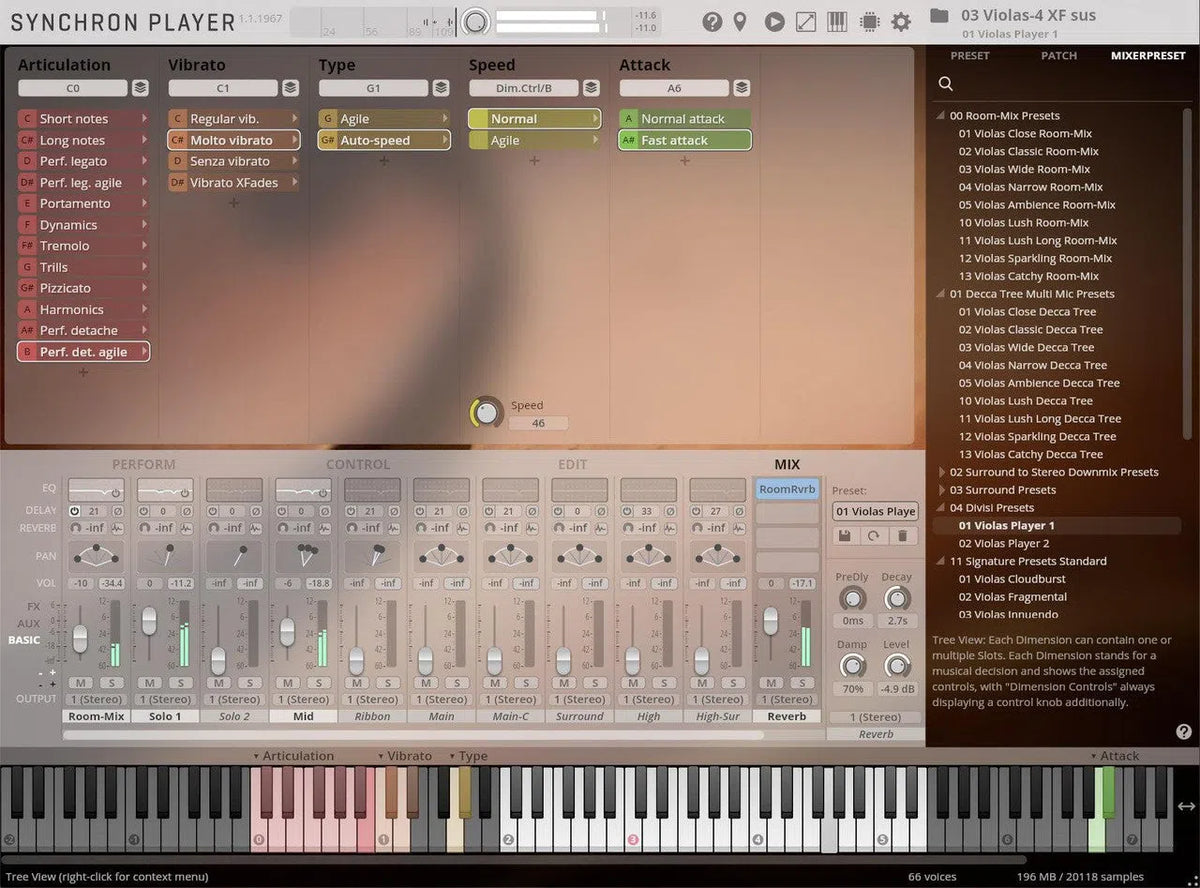This screenshot has height=888, width=1200.
Task: Toggle the piano keyboard icon in top toolbar
Action: tap(836, 22)
